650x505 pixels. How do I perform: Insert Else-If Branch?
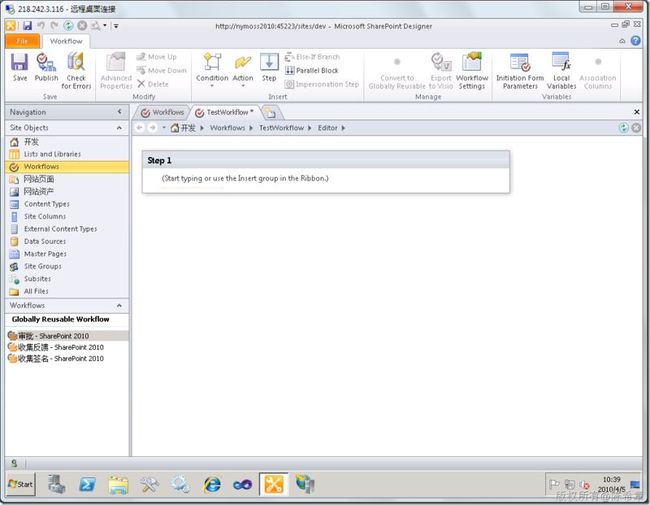[x=312, y=57]
